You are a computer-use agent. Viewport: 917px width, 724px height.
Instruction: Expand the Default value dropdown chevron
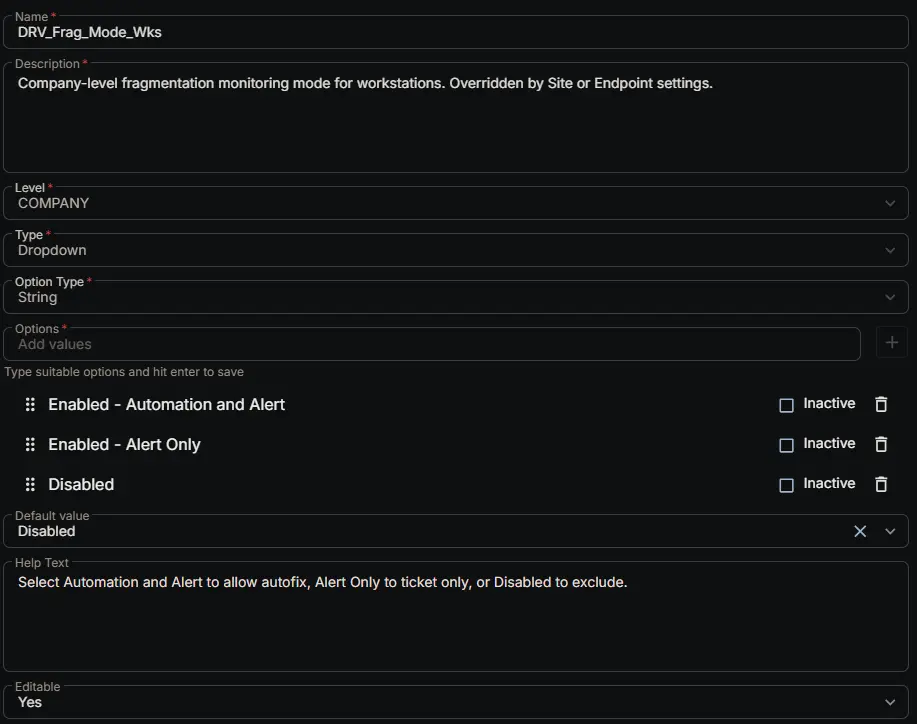(x=890, y=531)
